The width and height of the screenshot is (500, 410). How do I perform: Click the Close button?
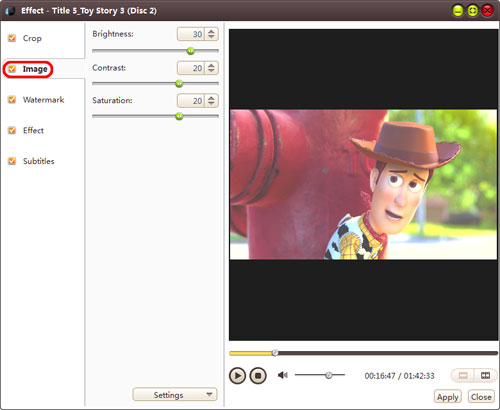[481, 397]
